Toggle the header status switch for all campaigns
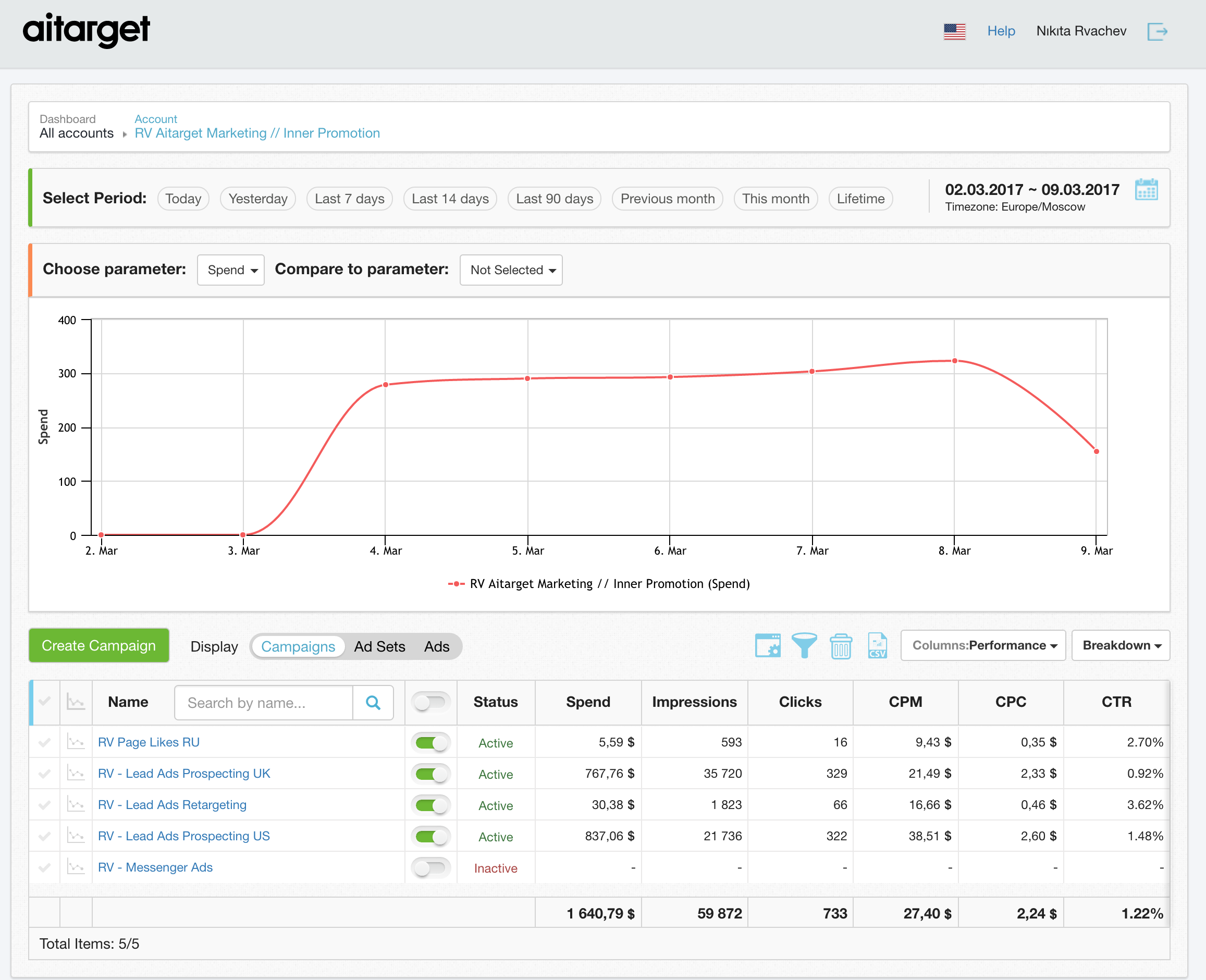The image size is (1206, 980). coord(431,702)
